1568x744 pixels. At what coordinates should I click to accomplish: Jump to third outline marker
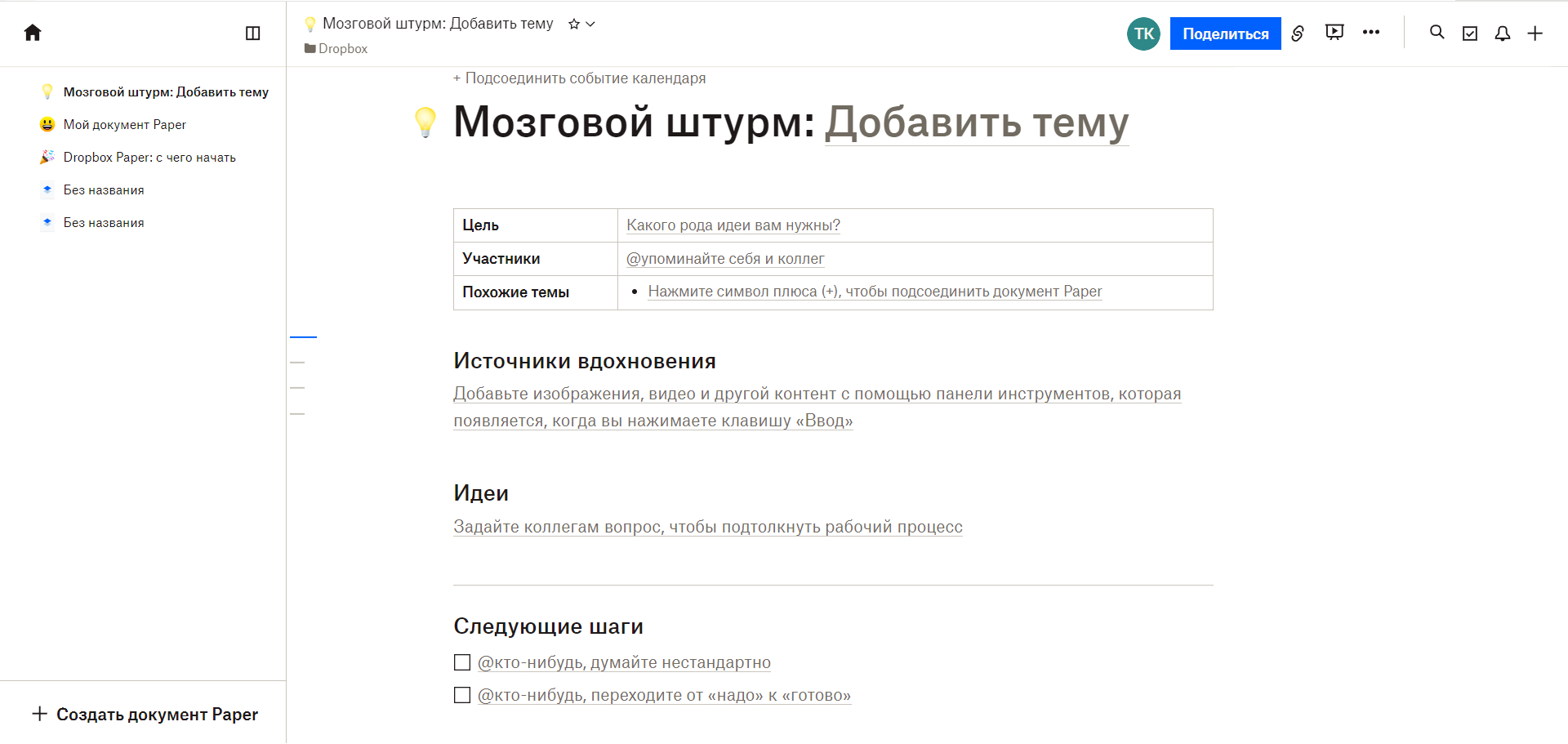pyautogui.click(x=297, y=388)
